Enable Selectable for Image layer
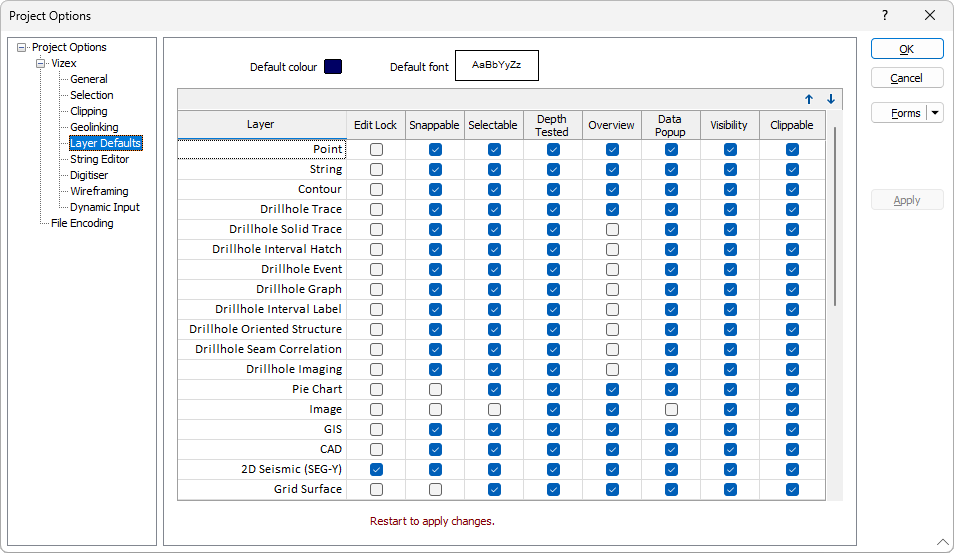 494,409
